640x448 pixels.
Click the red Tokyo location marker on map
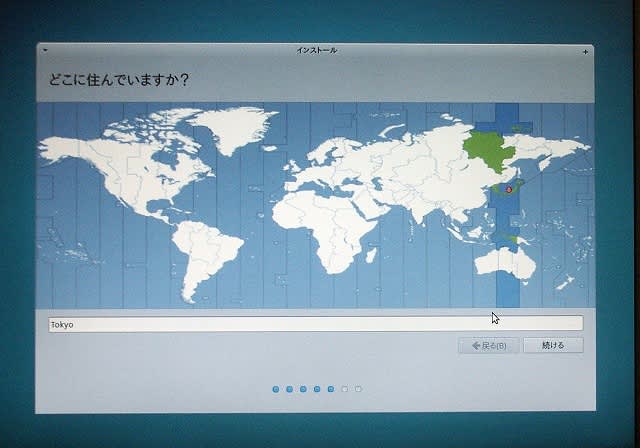[x=508, y=188]
